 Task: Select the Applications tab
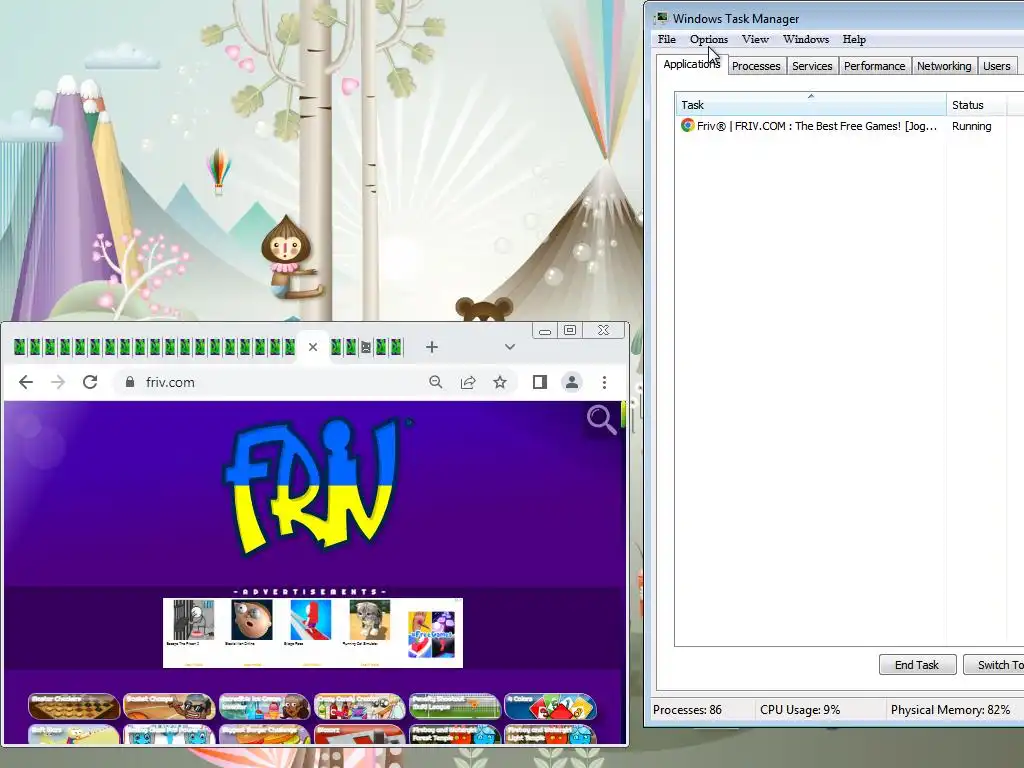692,64
